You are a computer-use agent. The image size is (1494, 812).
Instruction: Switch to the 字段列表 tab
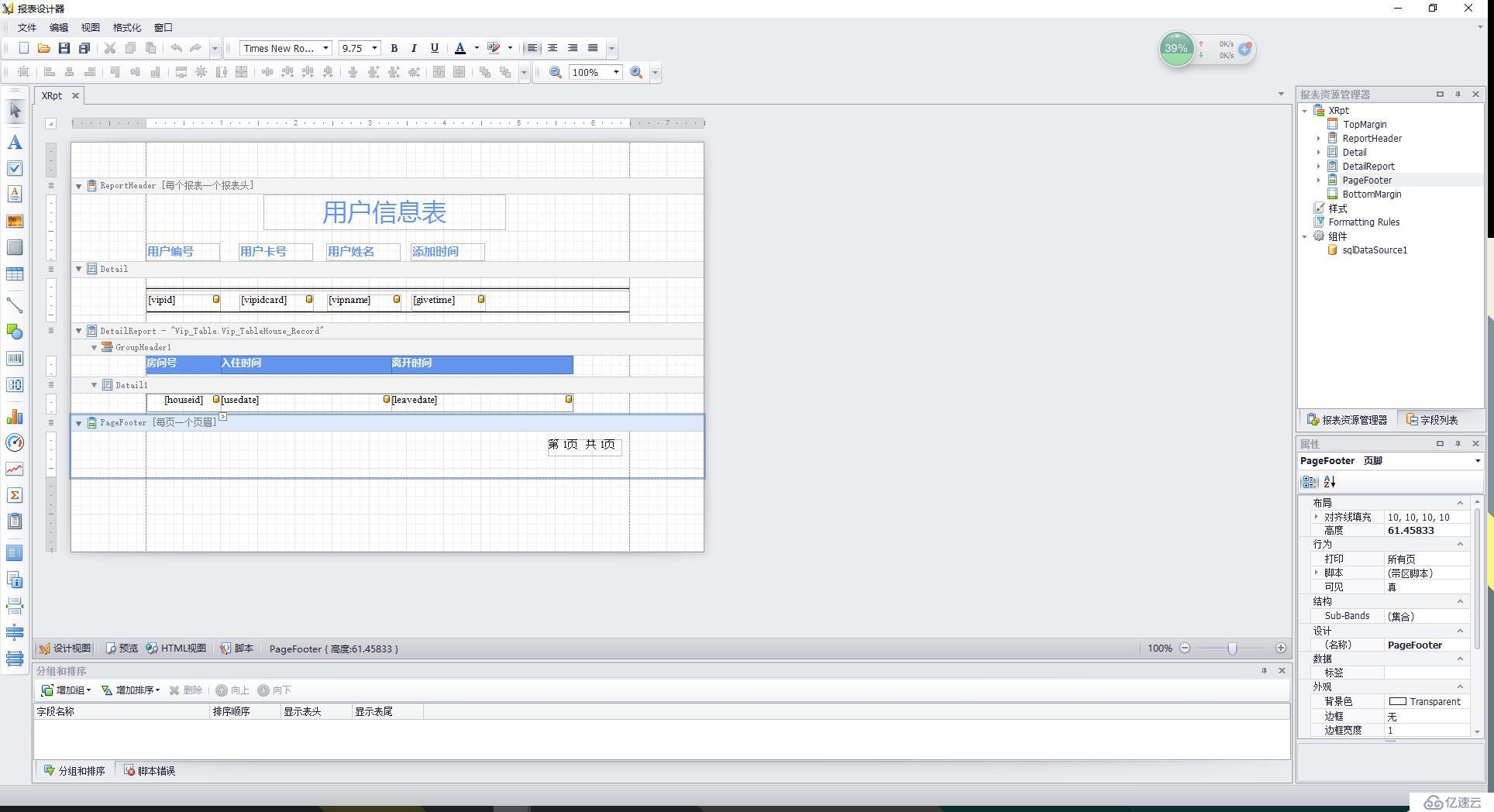point(1432,420)
